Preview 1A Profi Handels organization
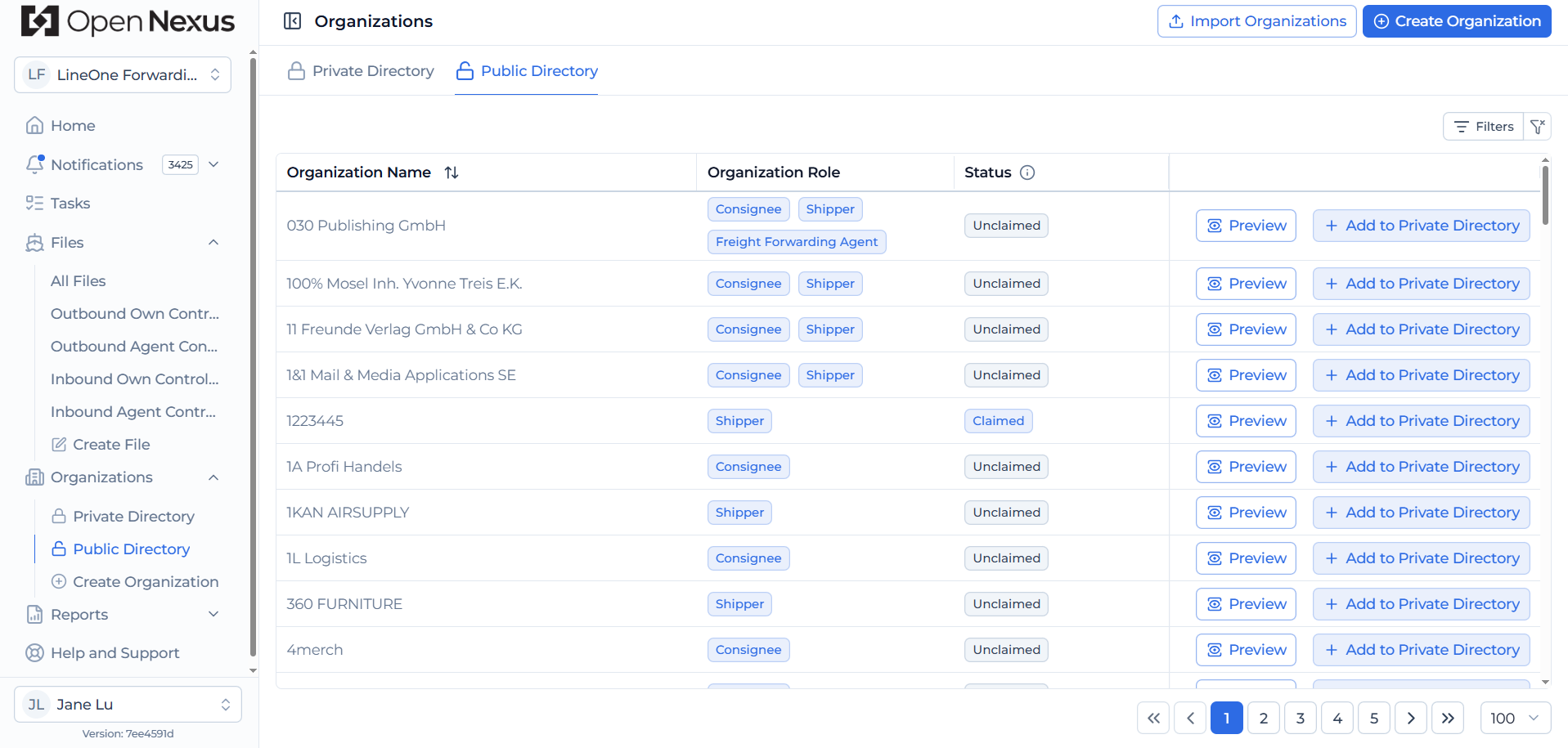 tap(1246, 467)
